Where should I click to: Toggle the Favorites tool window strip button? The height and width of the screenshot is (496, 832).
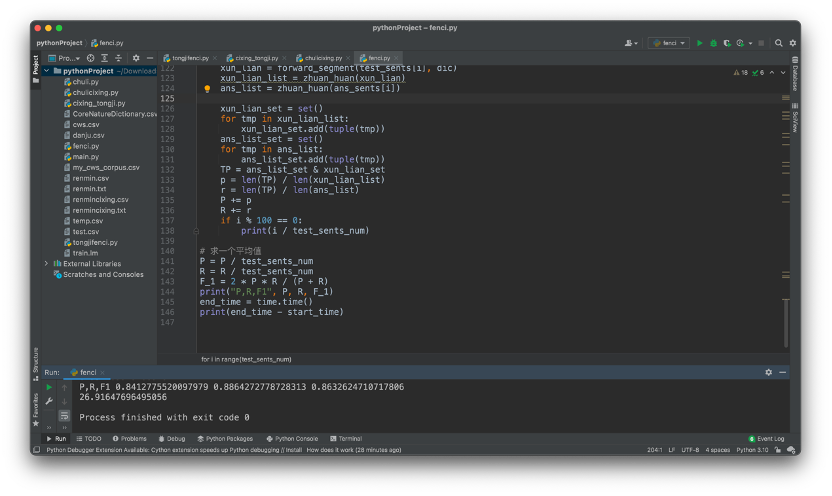tap(36, 410)
